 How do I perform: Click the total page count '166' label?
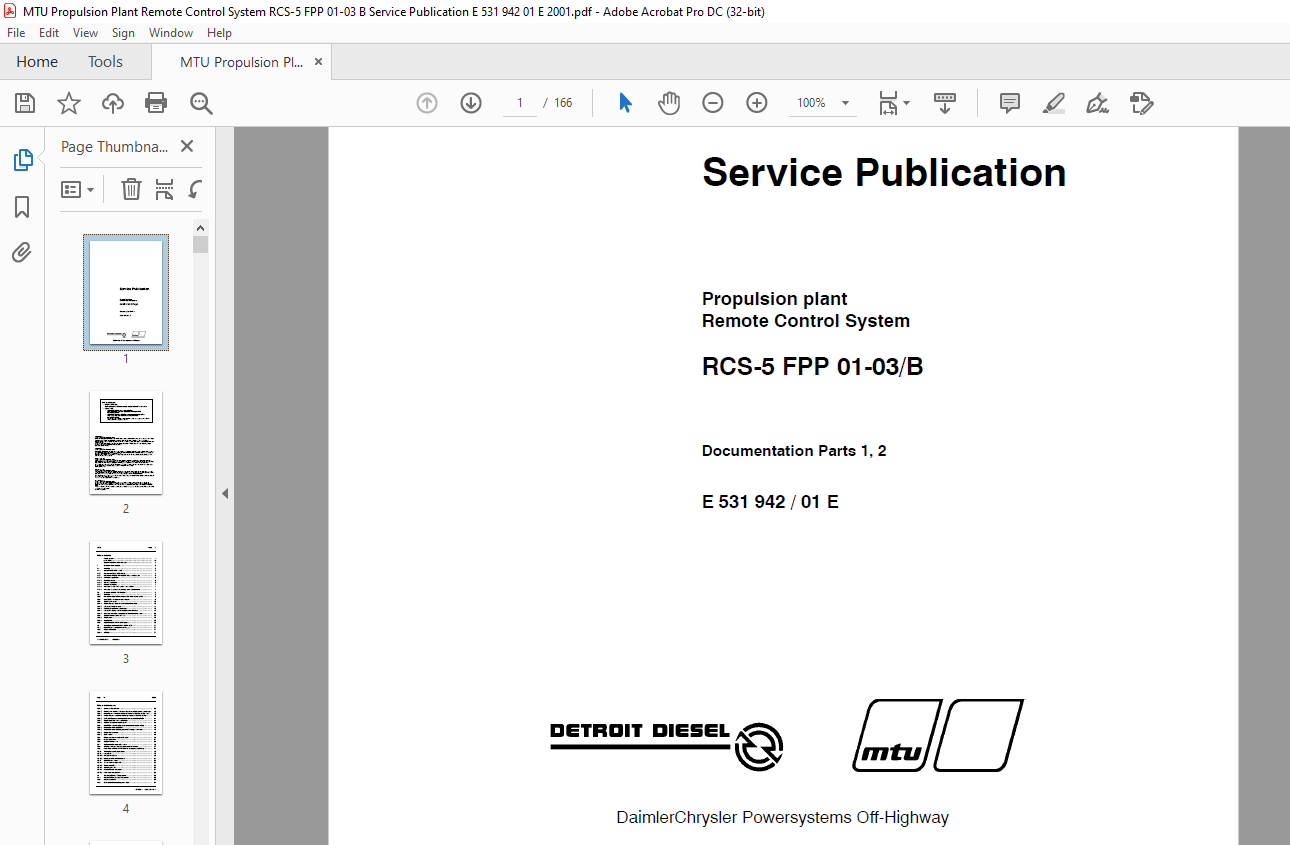click(563, 103)
